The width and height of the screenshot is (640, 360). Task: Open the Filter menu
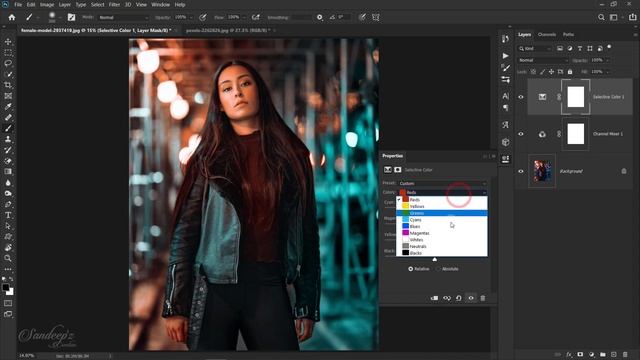tap(114, 4)
